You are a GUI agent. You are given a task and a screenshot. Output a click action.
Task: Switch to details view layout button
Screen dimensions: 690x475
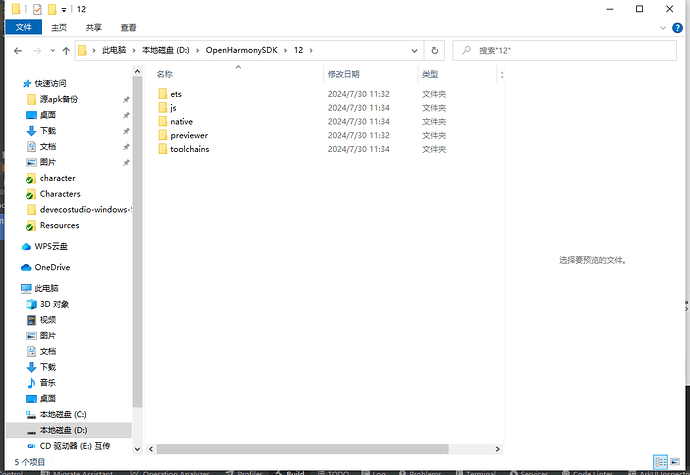coord(661,462)
